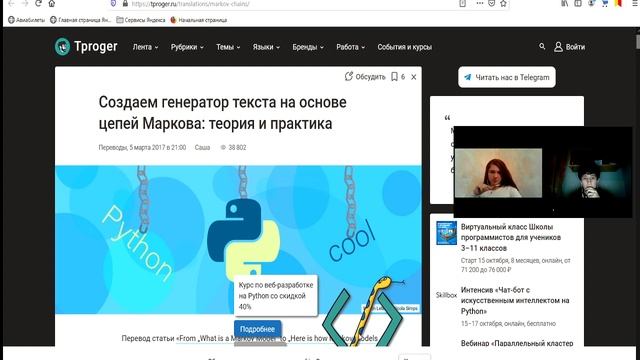The image size is (640, 360).
Task: Close the article with the X icon
Action: 413,77
